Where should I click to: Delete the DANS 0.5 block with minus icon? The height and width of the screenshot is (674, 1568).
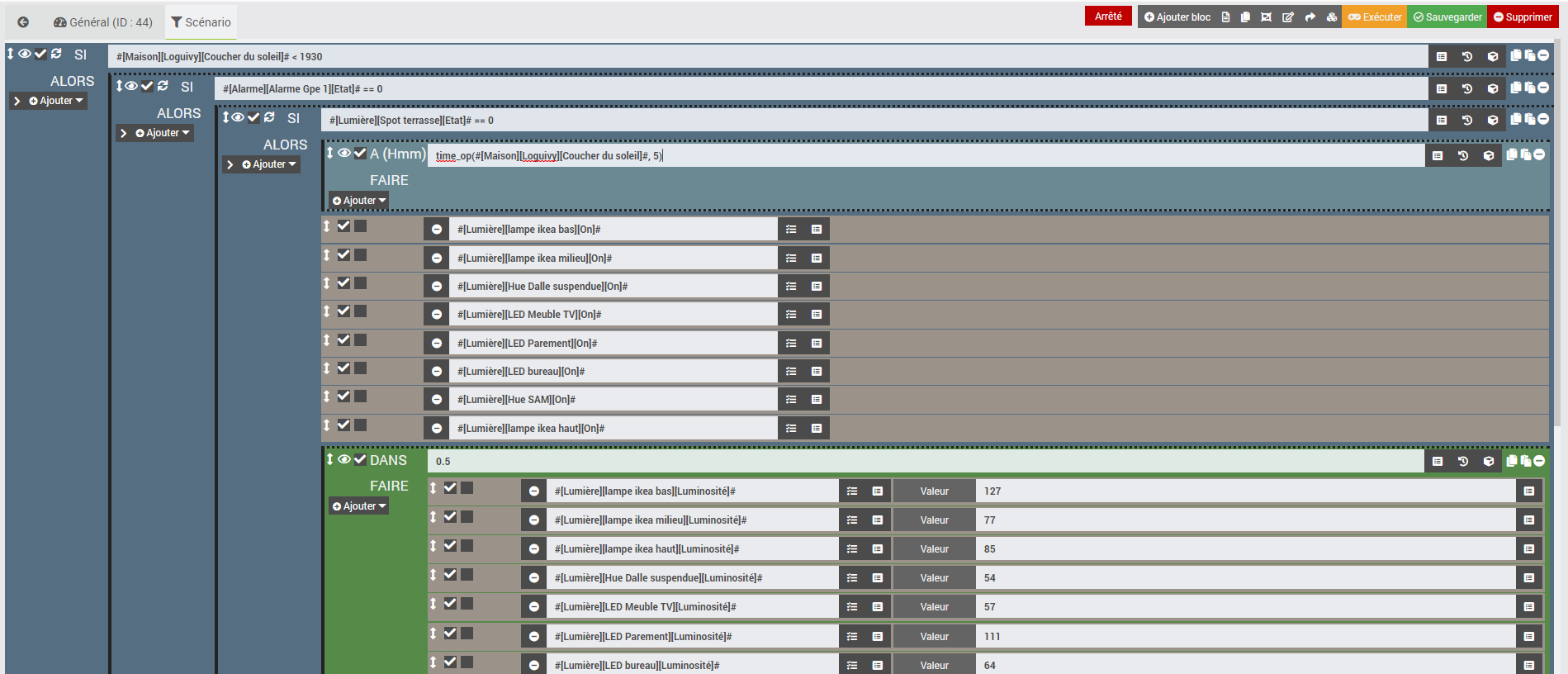[x=1539, y=461]
